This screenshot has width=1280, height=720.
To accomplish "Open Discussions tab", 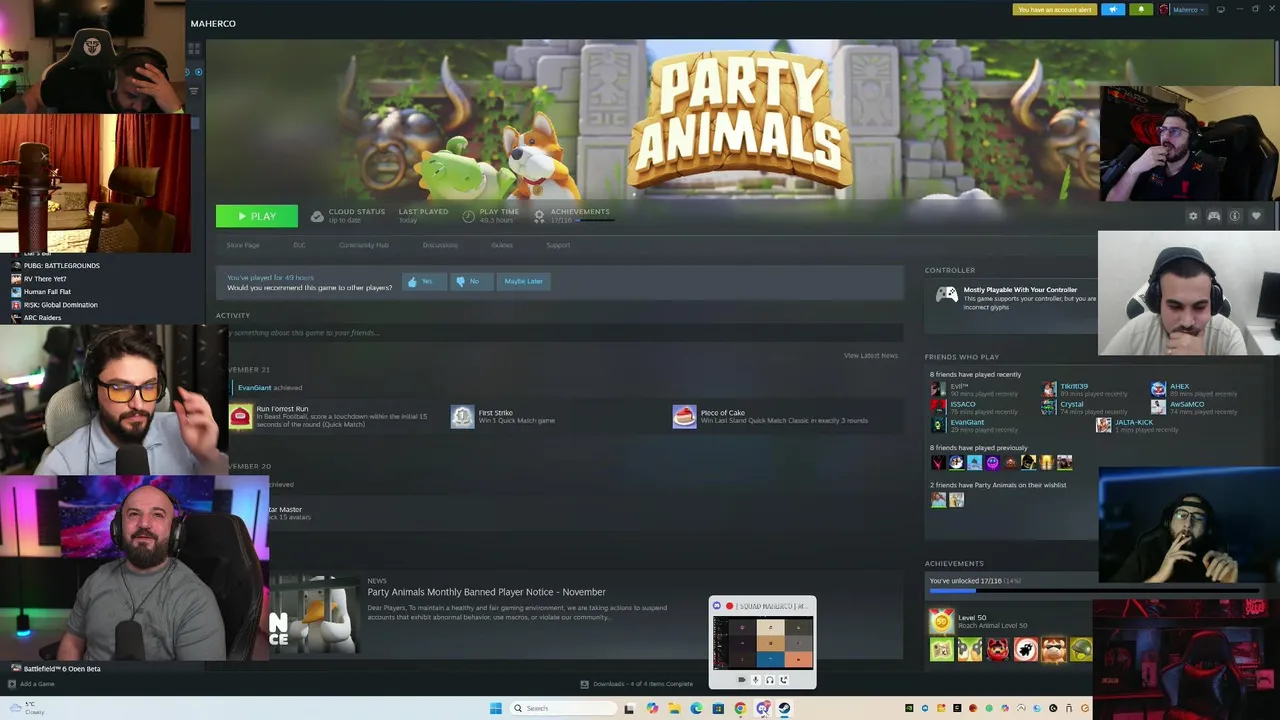I will pos(440,245).
